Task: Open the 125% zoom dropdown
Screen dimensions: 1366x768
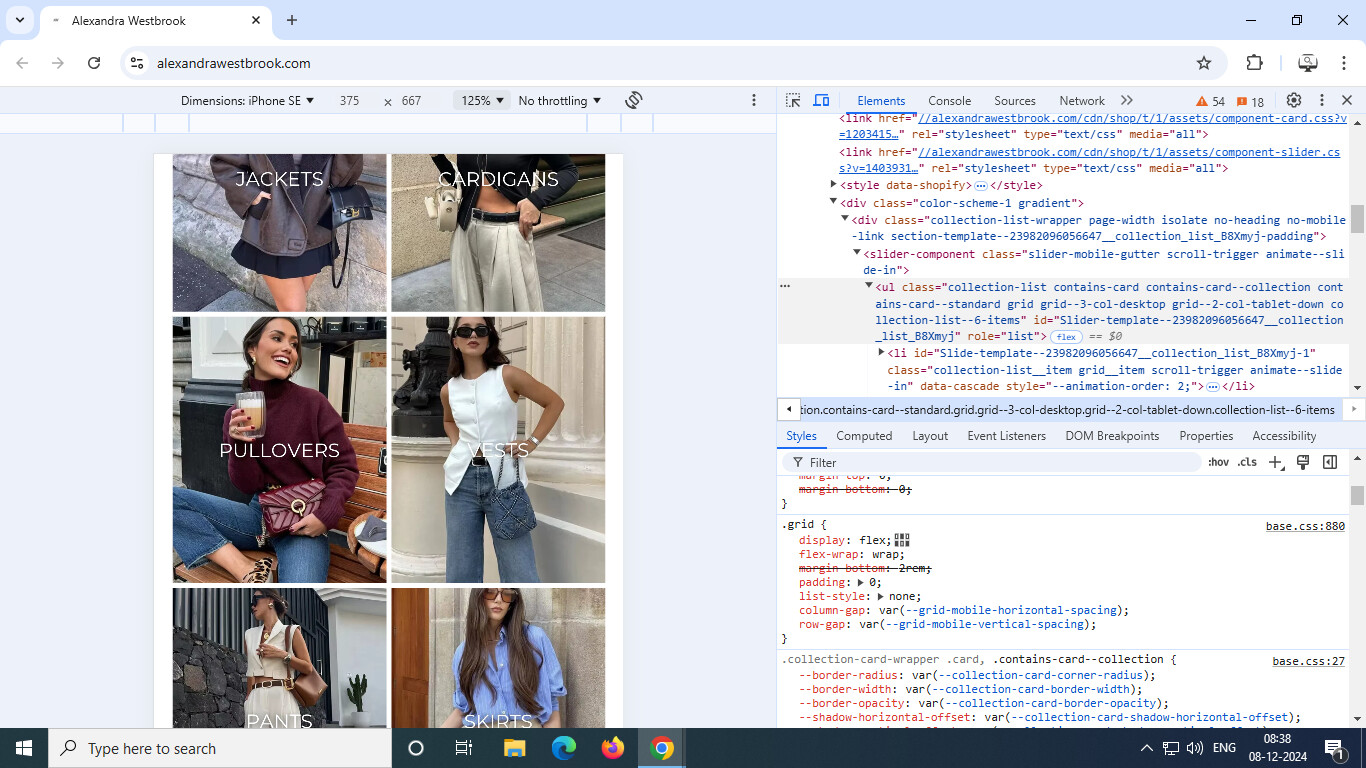Action: [482, 101]
